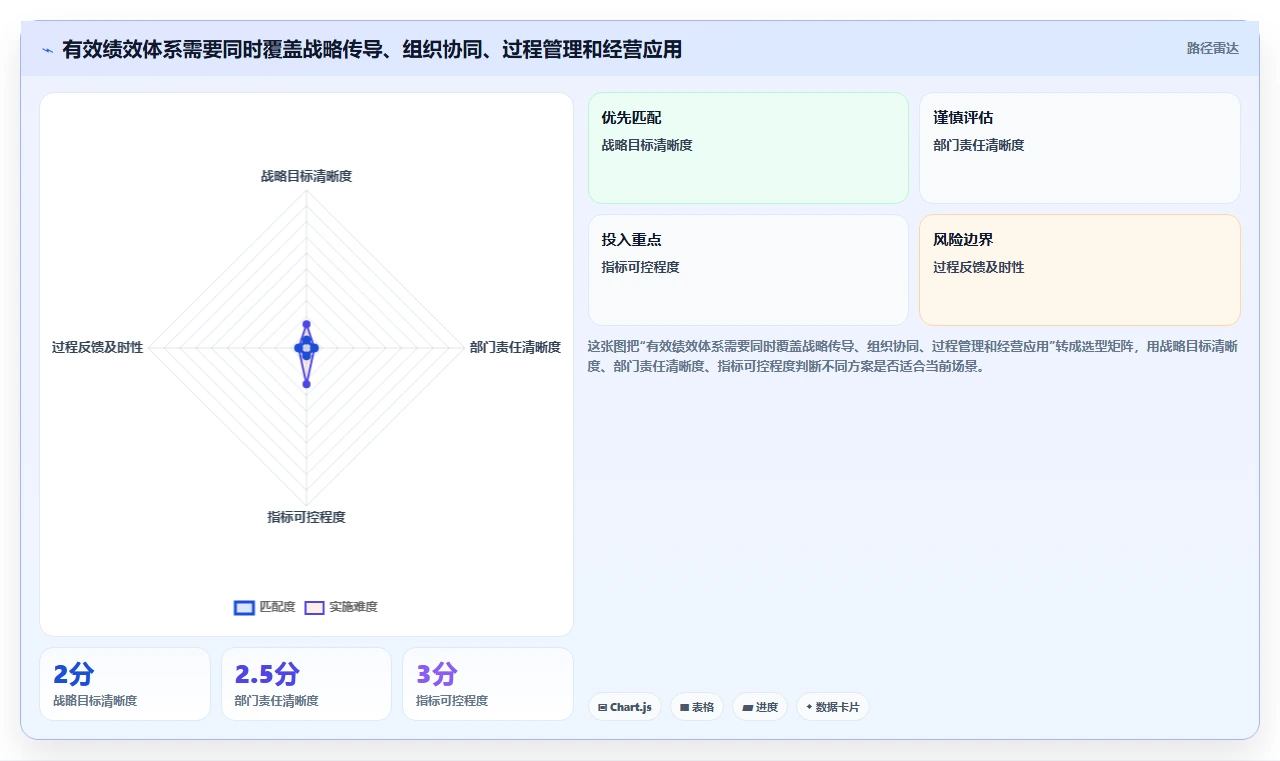This screenshot has width=1280, height=761.
Task: Click the purple 实施难度 legend color box
Action: pos(314,607)
